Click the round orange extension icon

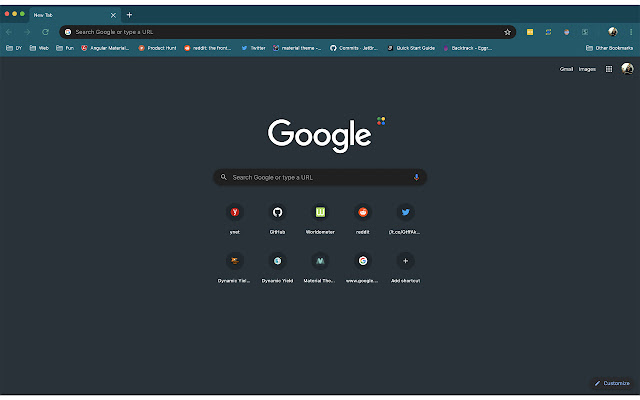(x=567, y=32)
